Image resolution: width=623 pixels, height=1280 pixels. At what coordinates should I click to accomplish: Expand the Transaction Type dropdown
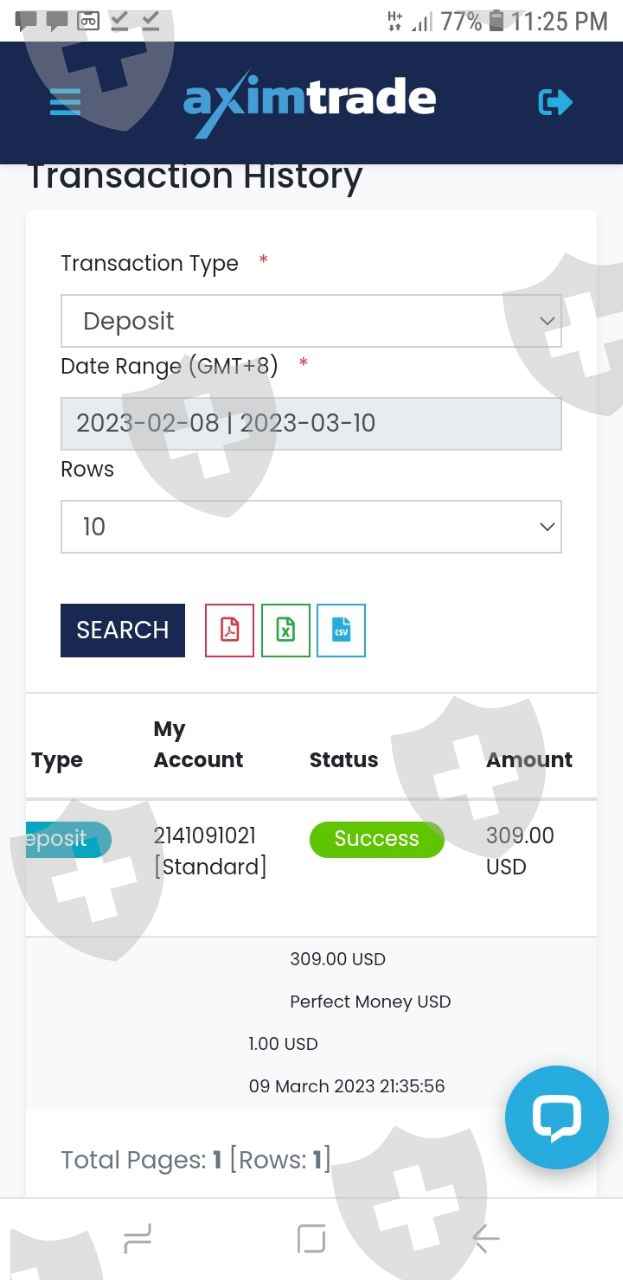311,321
